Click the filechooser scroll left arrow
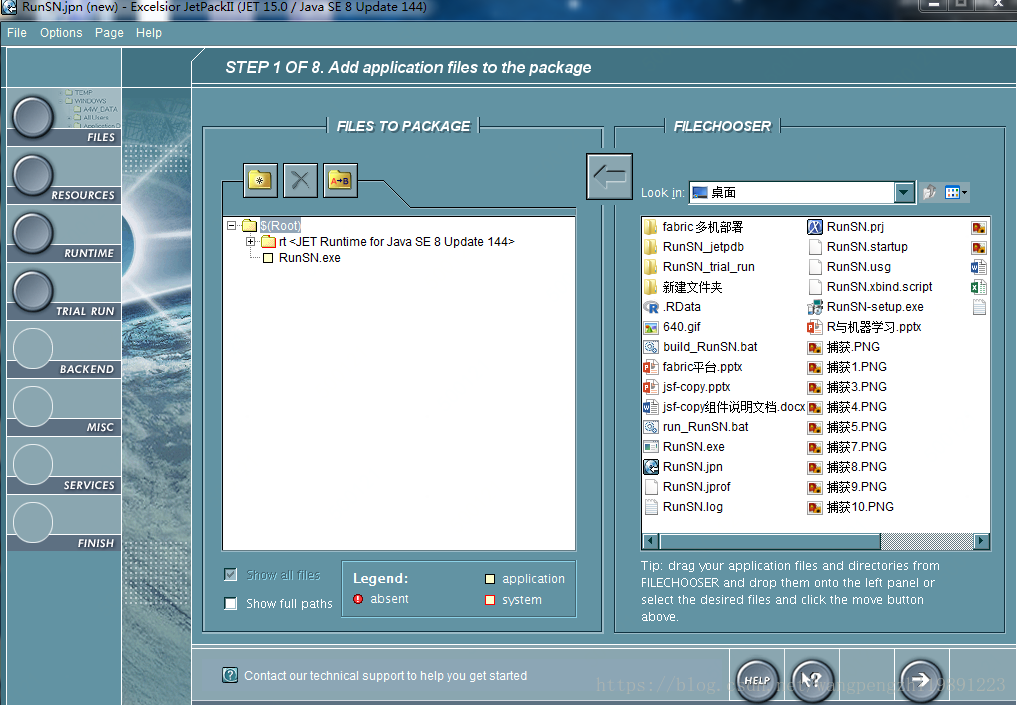Screen dimensions: 1017x705 [x=651, y=541]
